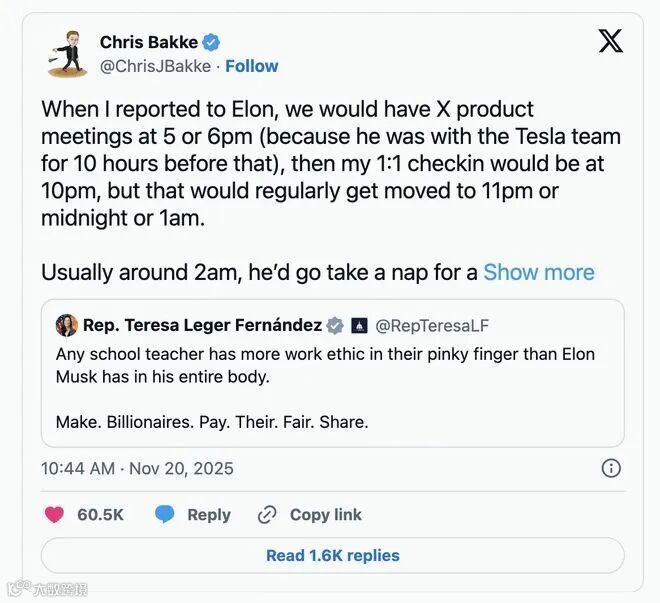The image size is (660, 603).
Task: Open the 10:44 AM Nov 20, 2025 timestamp
Action: pyautogui.click(x=137, y=468)
